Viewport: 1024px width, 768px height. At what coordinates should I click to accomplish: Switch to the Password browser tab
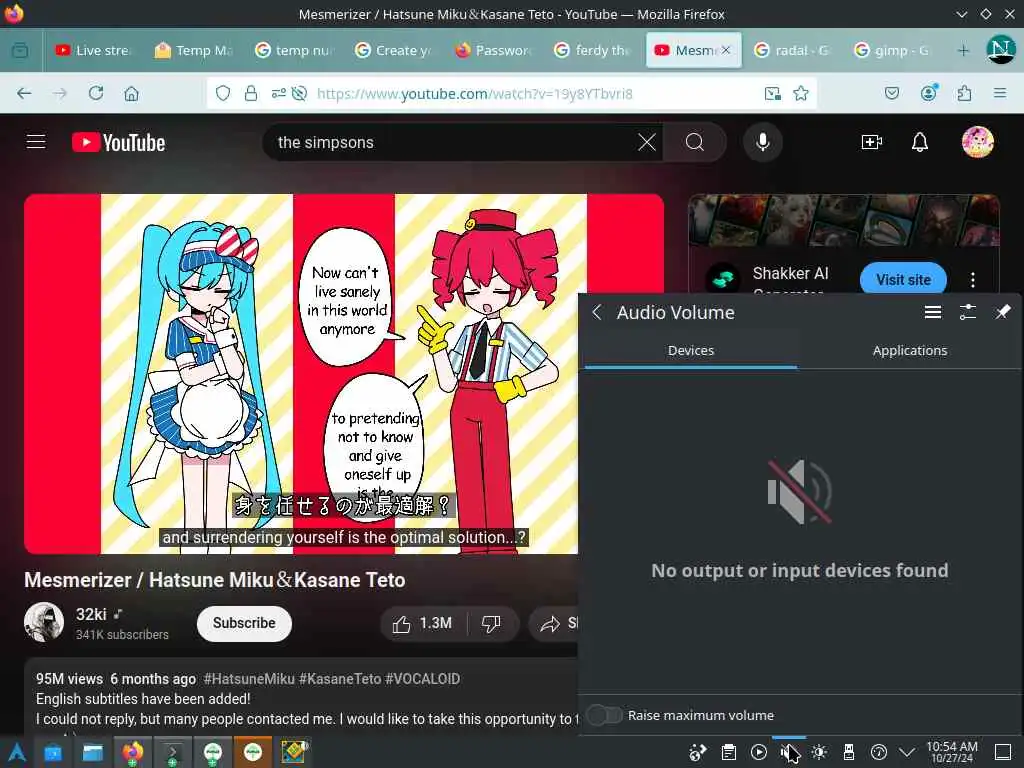pyautogui.click(x=494, y=50)
